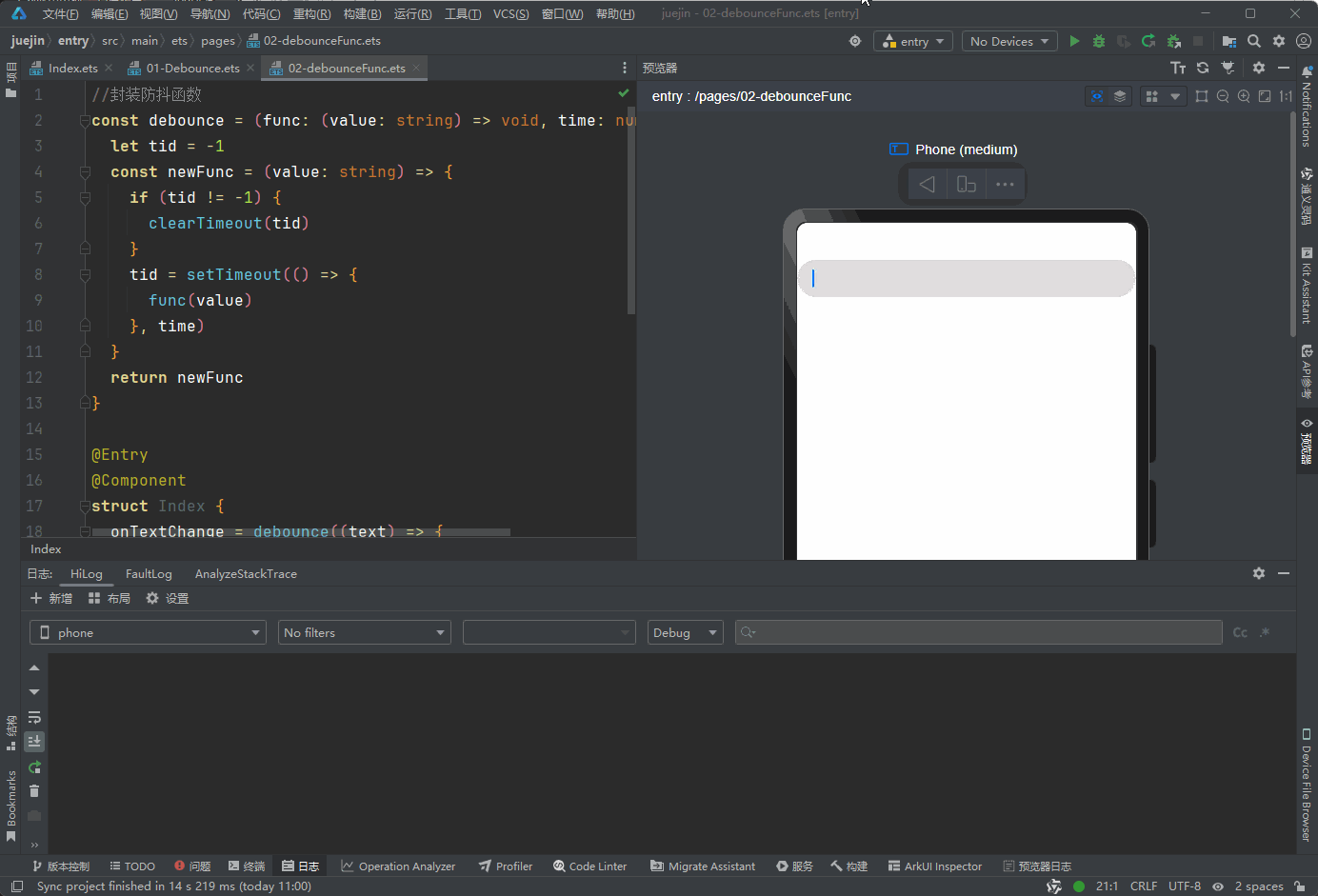The image size is (1318, 896).
Task: Start debugging with the green bug icon
Action: click(1099, 41)
